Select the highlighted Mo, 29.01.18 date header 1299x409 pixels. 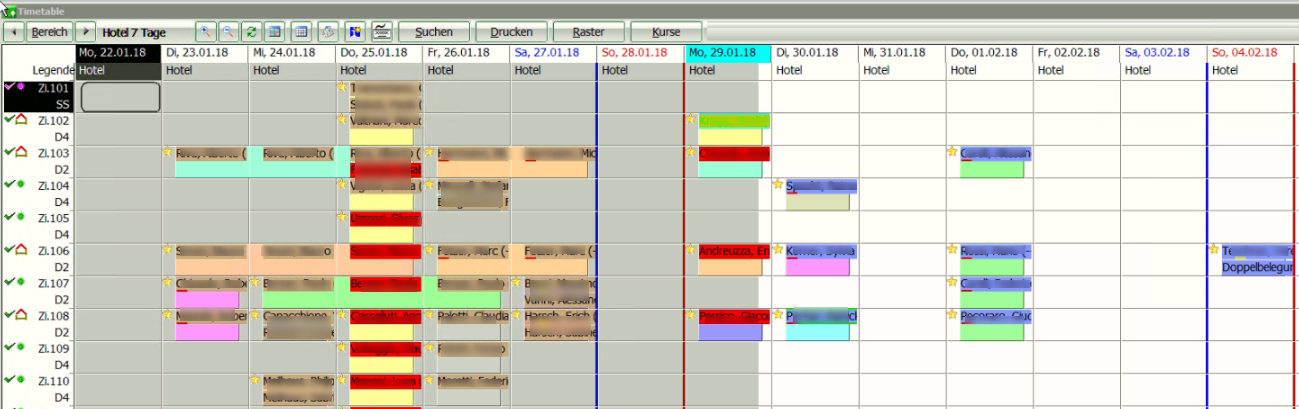(727, 53)
